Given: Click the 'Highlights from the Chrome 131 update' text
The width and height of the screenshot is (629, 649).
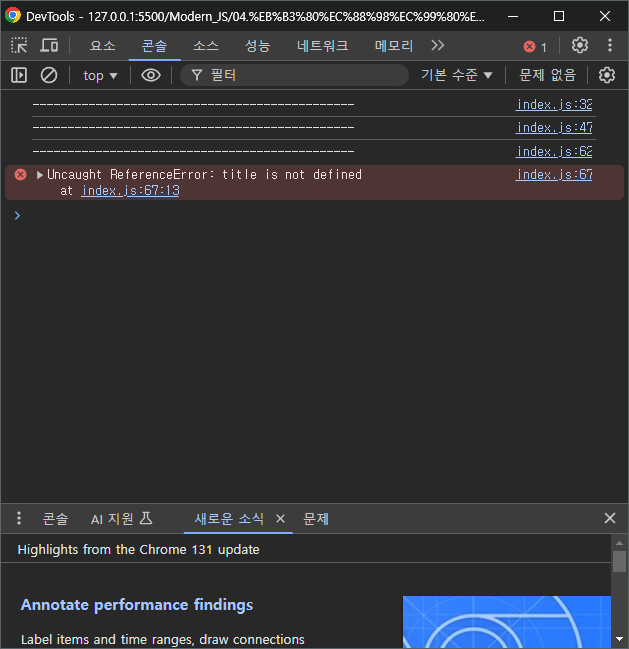Looking at the screenshot, I should [x=139, y=550].
